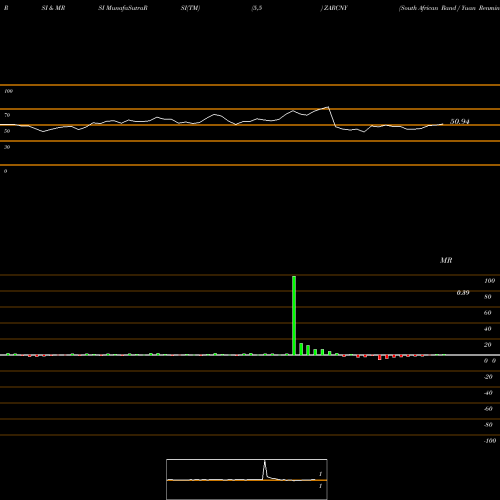The height and width of the screenshot is (500, 500).
Task: Click the -100 label on MR axis
Action: [490, 441]
